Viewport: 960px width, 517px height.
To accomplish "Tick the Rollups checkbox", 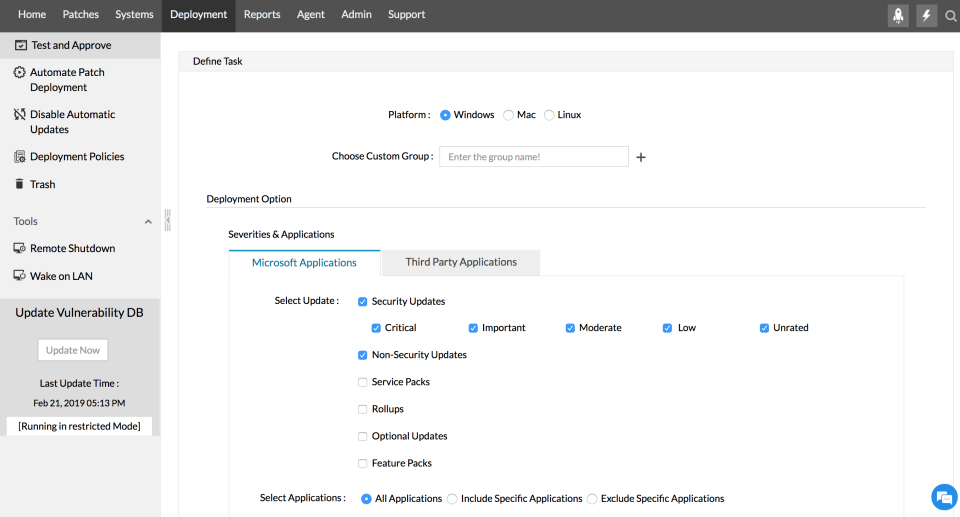I will tap(362, 409).
